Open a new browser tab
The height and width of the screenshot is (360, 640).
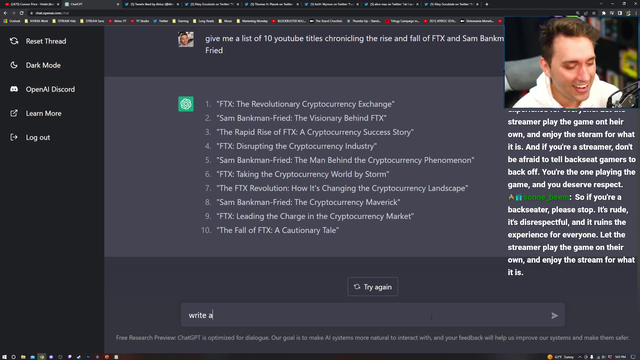coord(487,4)
